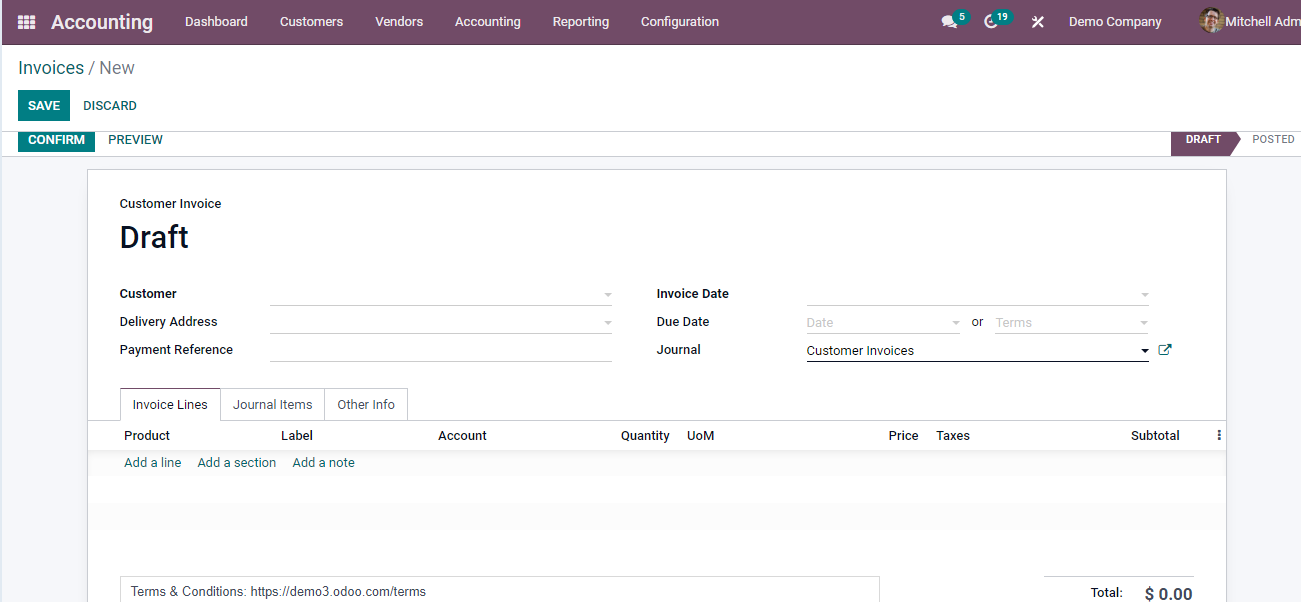Open Journal external link icon
Viewport: 1301px width, 602px height.
pos(1164,350)
